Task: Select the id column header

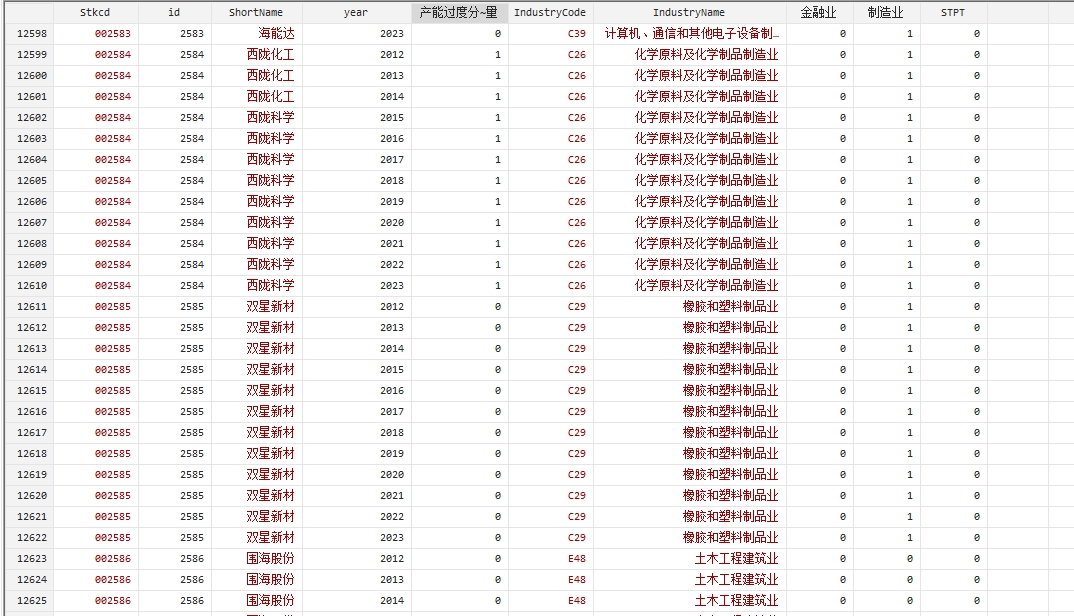Action: [x=174, y=12]
